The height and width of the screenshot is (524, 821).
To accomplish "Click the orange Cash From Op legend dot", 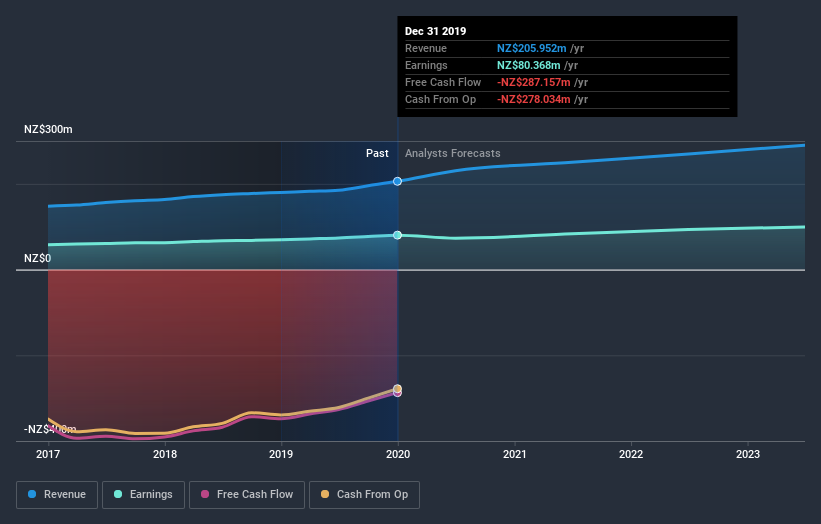I will point(325,494).
